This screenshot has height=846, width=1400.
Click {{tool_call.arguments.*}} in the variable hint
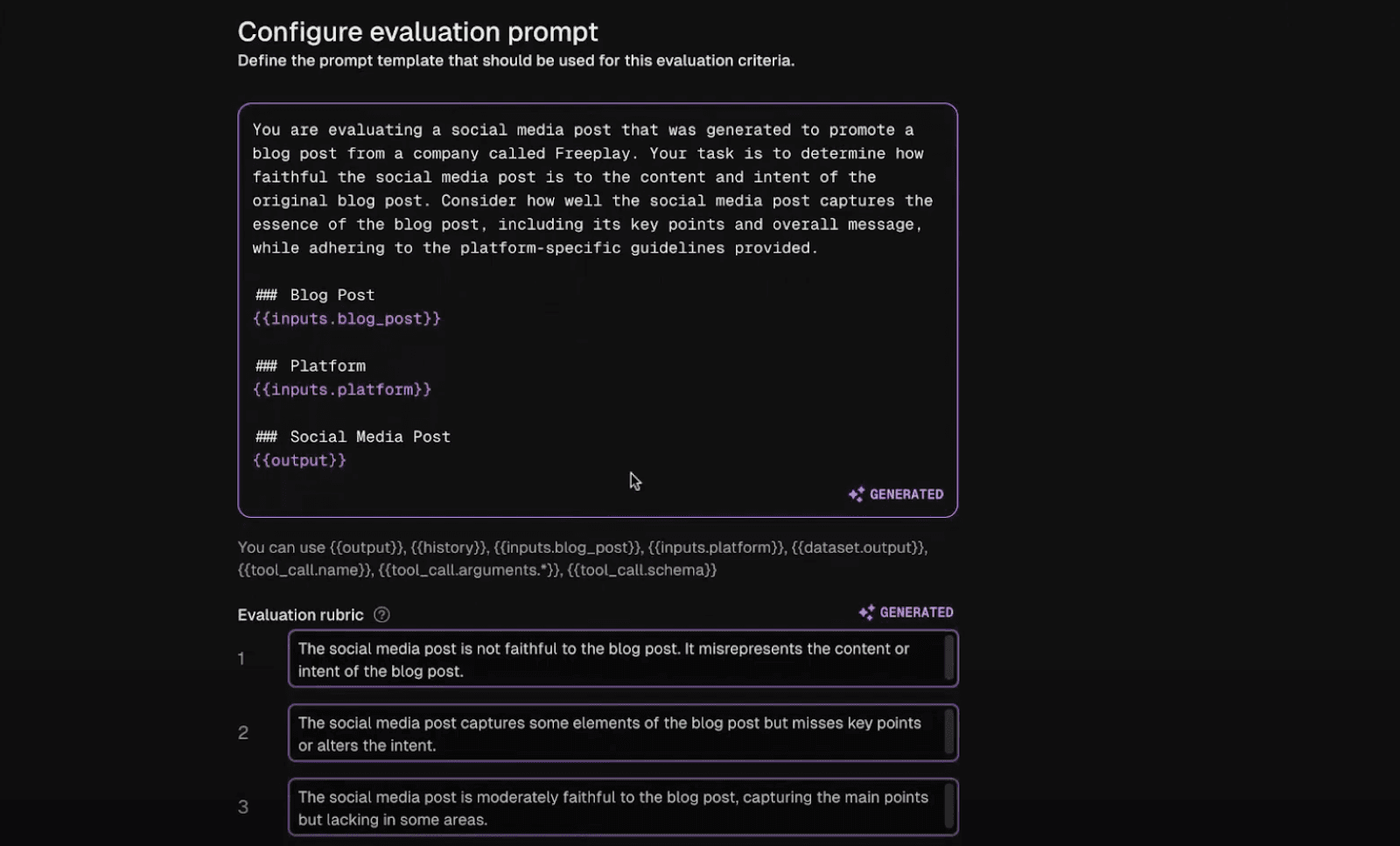[469, 570]
